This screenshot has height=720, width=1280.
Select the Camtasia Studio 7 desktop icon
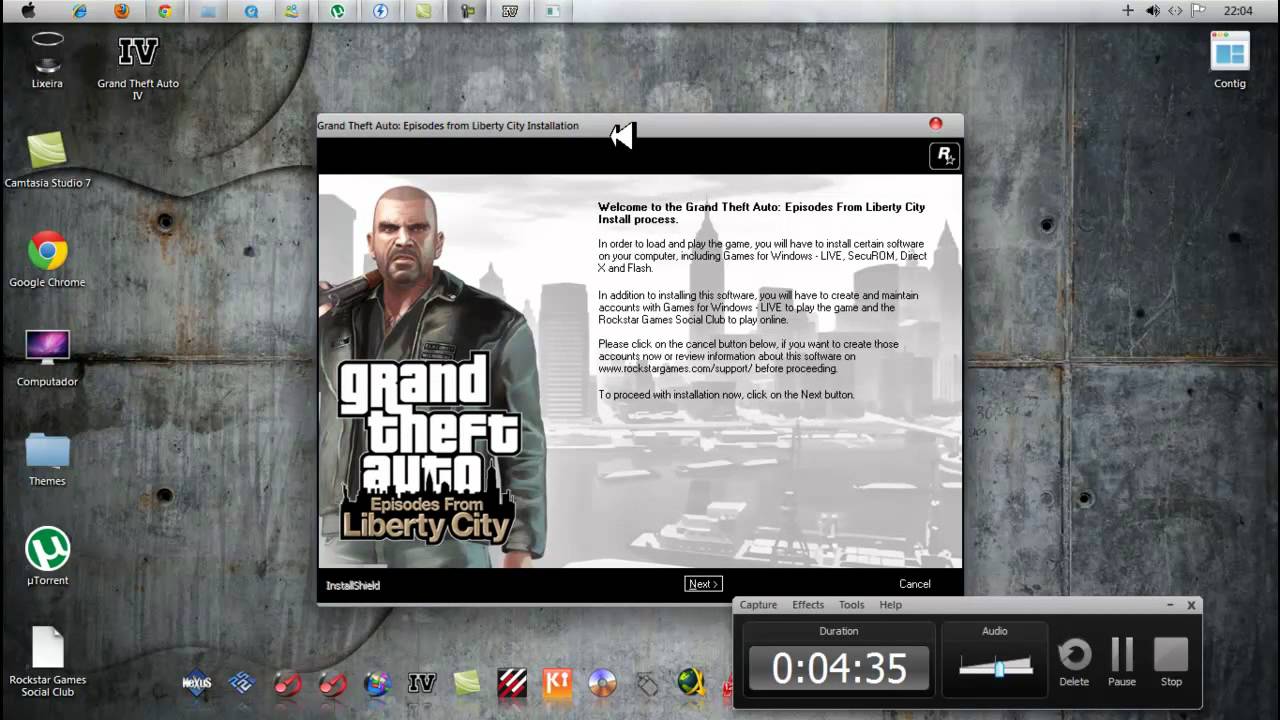point(47,160)
